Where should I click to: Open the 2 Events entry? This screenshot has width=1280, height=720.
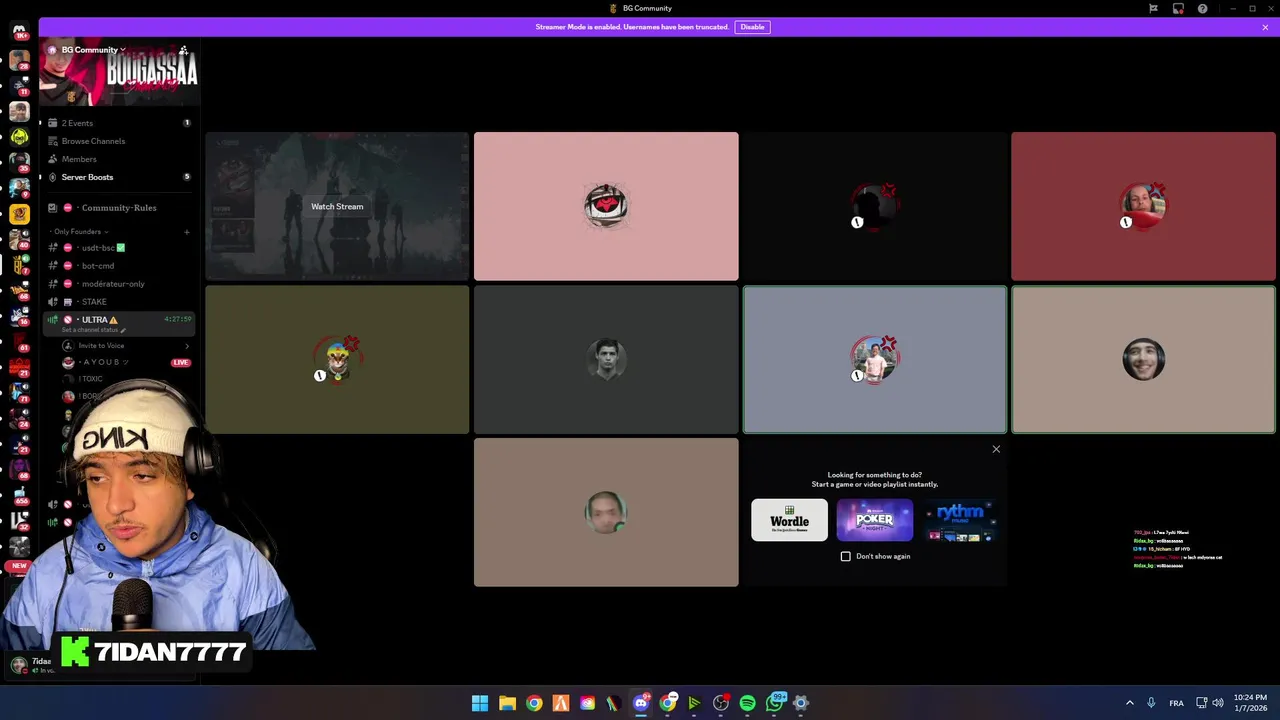click(x=119, y=123)
